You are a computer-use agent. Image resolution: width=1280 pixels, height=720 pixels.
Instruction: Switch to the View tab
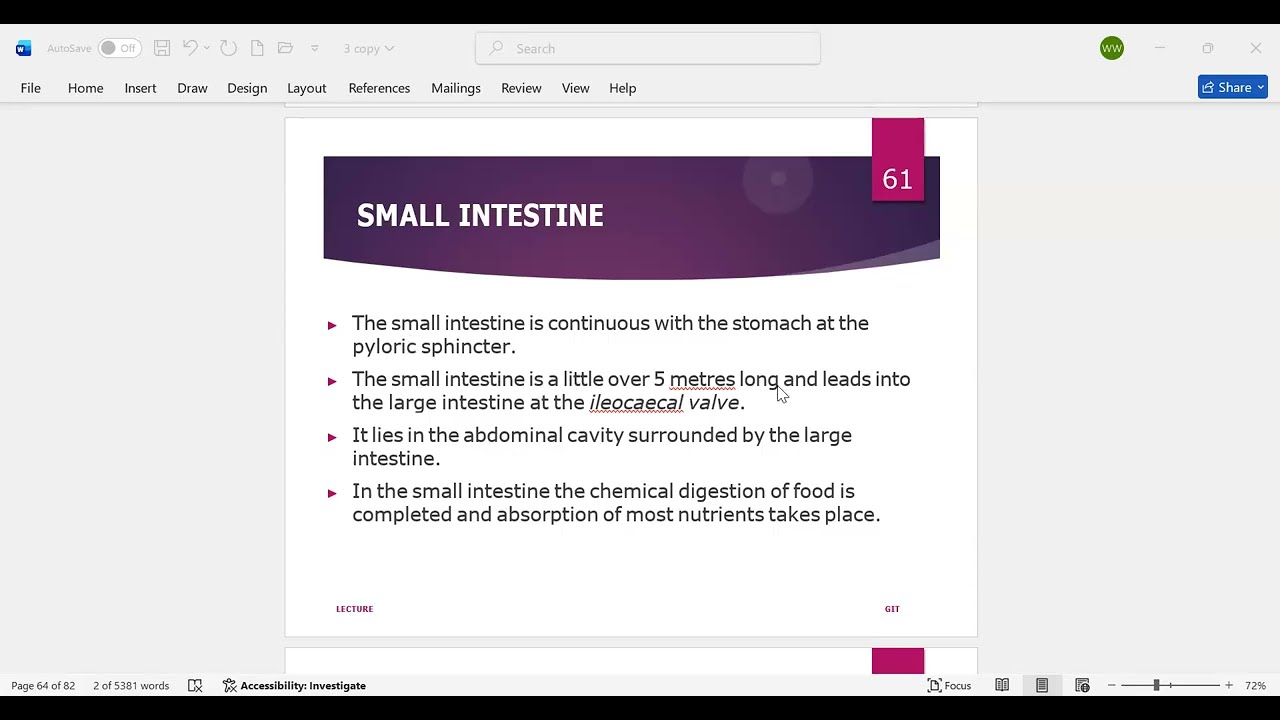pyautogui.click(x=576, y=88)
